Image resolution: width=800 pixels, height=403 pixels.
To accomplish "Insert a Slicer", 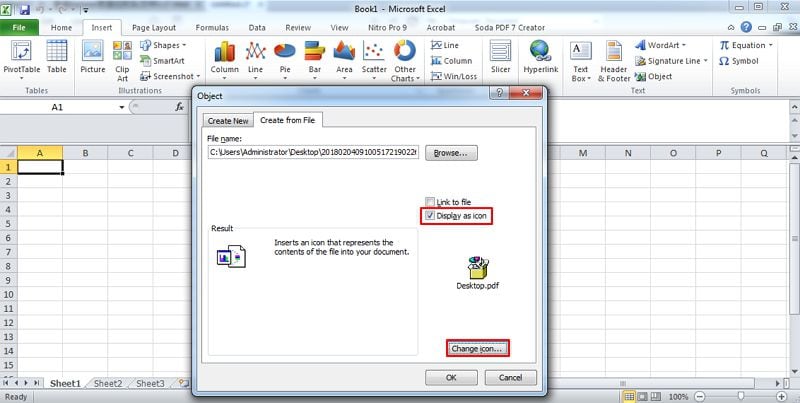I will point(501,57).
